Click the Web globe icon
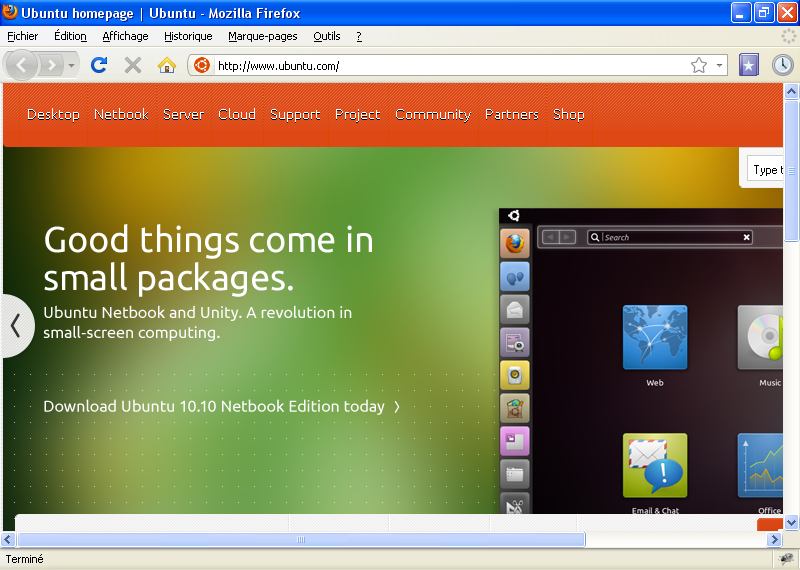The height and width of the screenshot is (570, 800). 655,338
